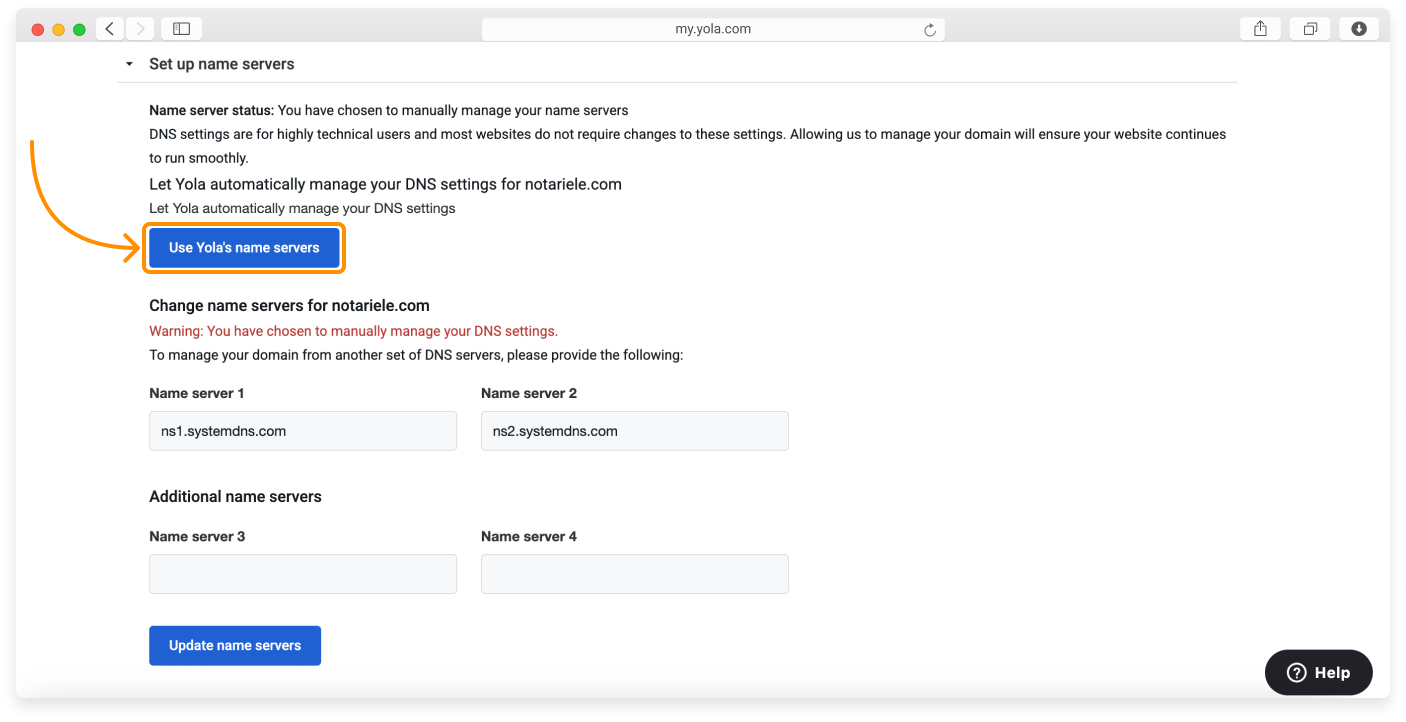Open the Help widget
This screenshot has width=1406, height=722.
[1318, 673]
